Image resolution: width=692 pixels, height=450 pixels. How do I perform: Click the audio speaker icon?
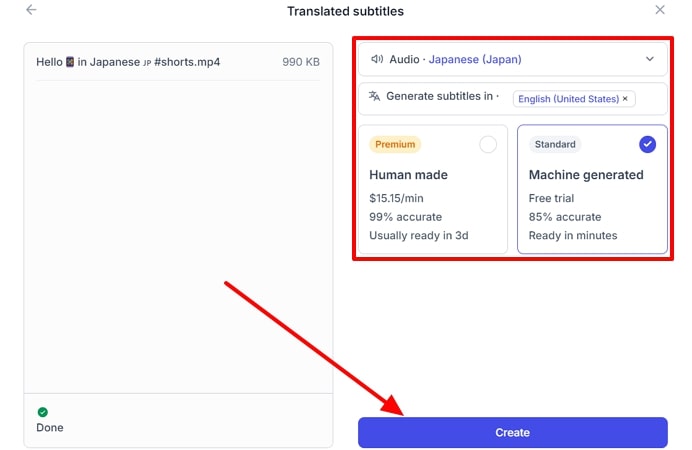tap(376, 59)
